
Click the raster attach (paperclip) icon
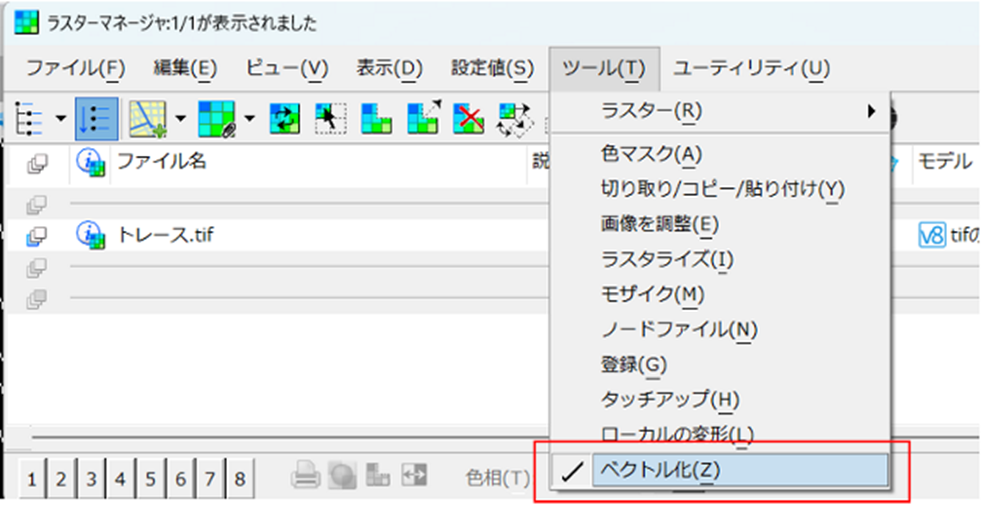(x=213, y=118)
